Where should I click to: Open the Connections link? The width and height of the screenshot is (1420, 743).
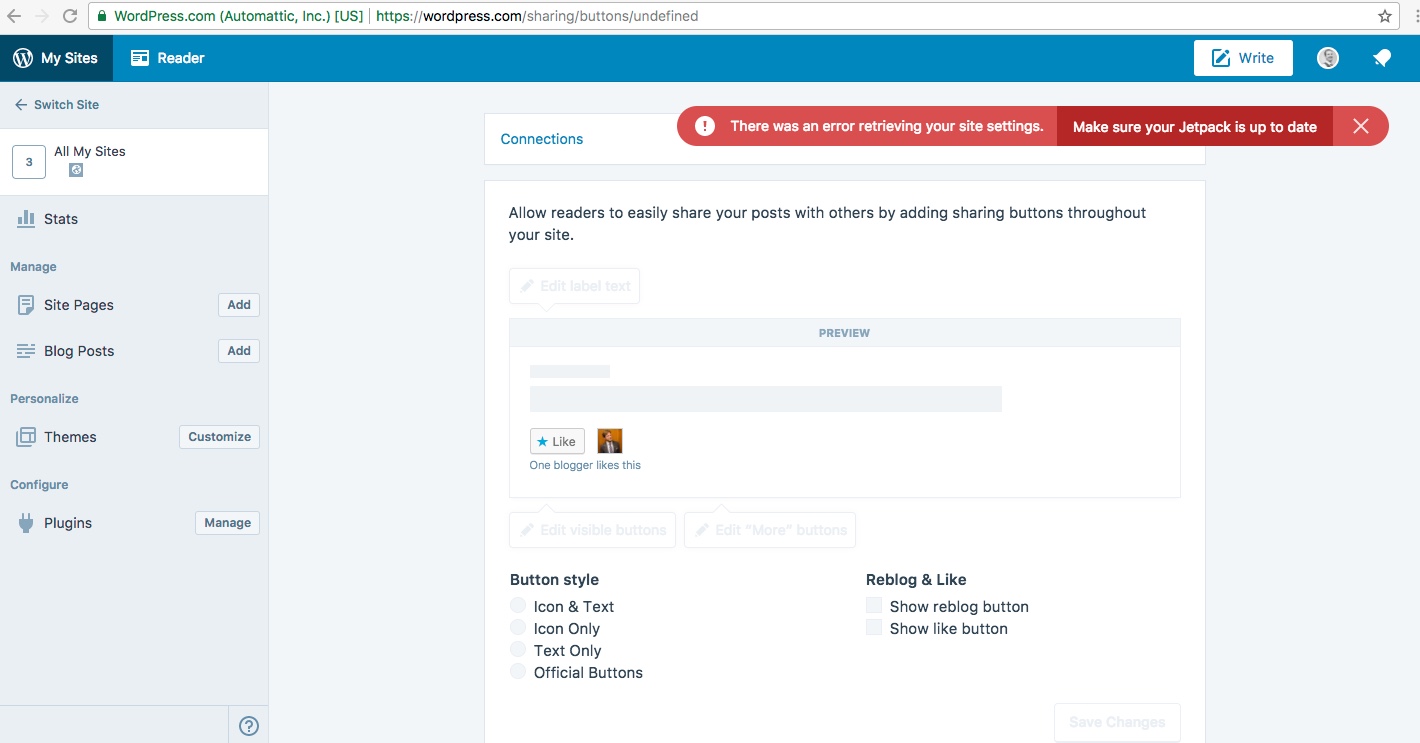[542, 139]
